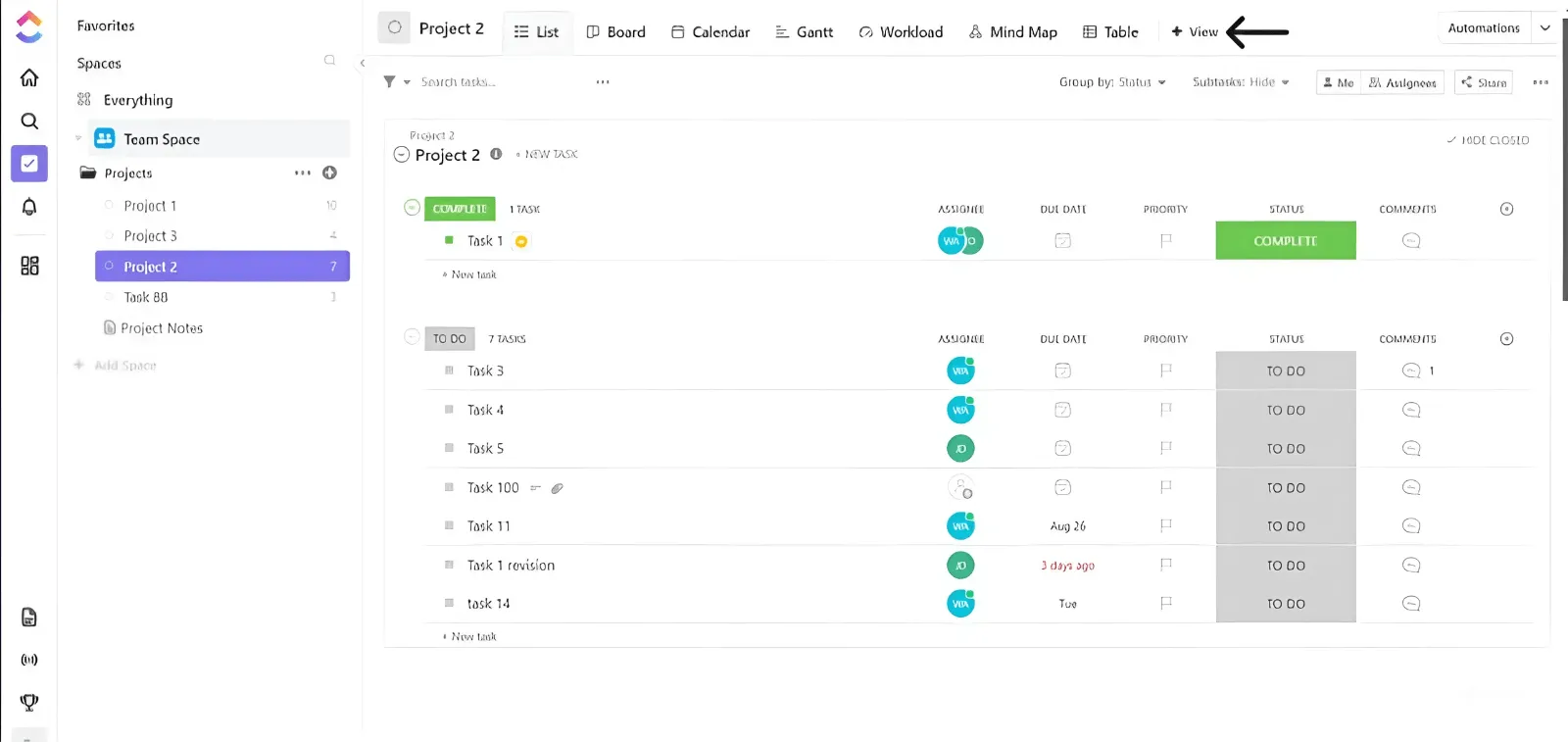Click + NEW TASK beside Project 2
1568x742 pixels.
click(x=547, y=154)
